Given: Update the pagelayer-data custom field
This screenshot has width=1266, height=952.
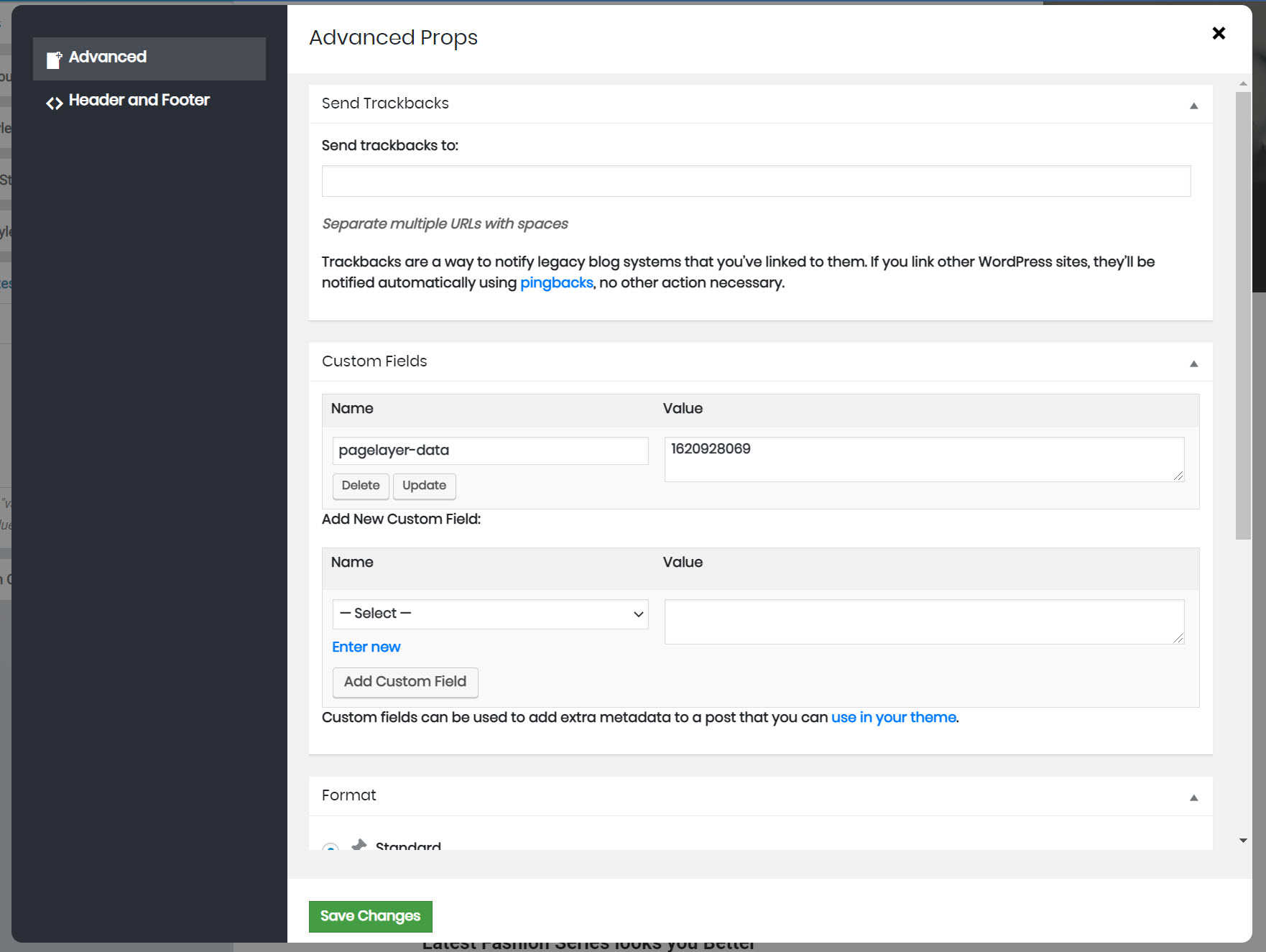Looking at the screenshot, I should (424, 486).
